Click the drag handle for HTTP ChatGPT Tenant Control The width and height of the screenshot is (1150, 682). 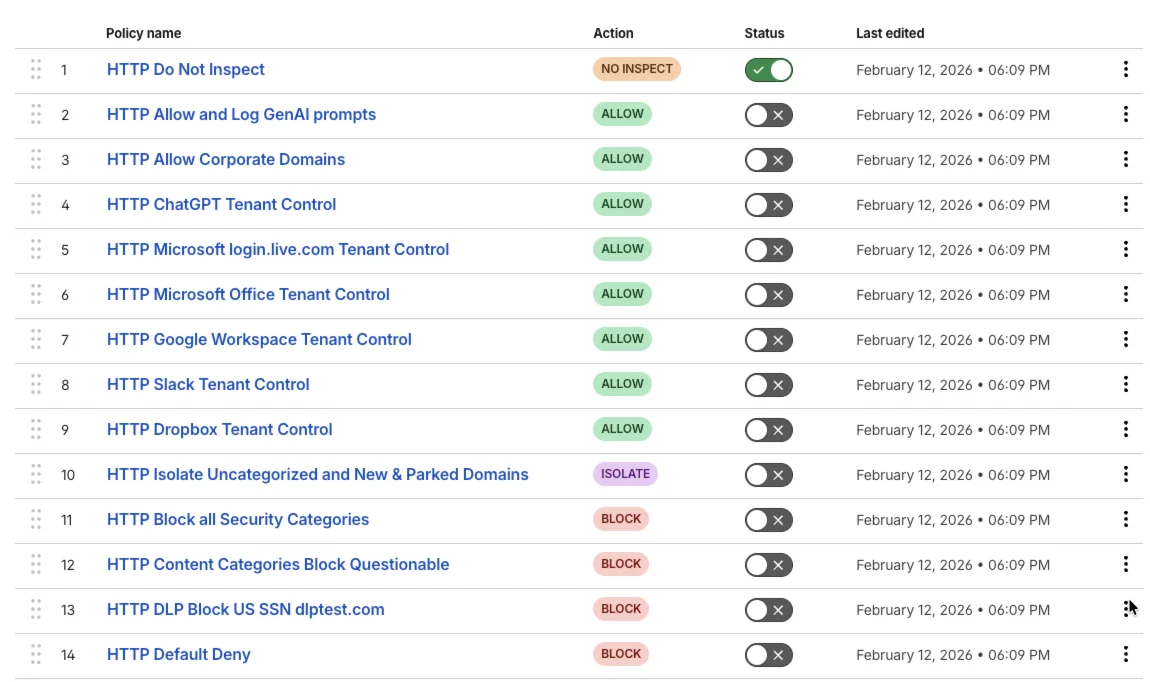click(35, 205)
